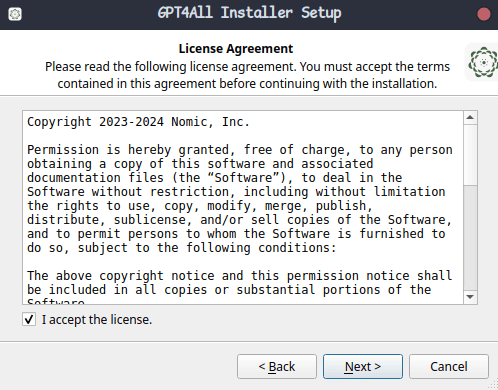The width and height of the screenshot is (498, 390).
Task: Click the GPT4All app icon in title bar
Action: tap(15, 14)
